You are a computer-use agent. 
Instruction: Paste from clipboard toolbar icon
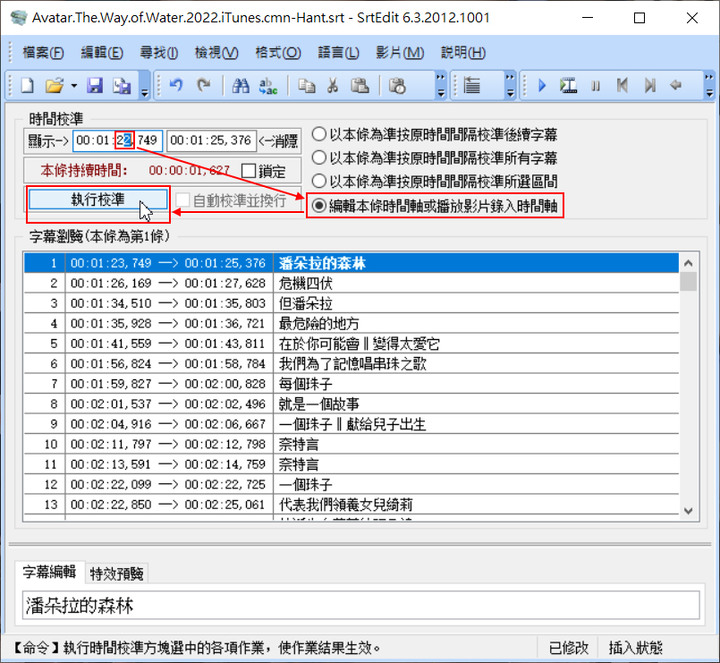coord(360,85)
